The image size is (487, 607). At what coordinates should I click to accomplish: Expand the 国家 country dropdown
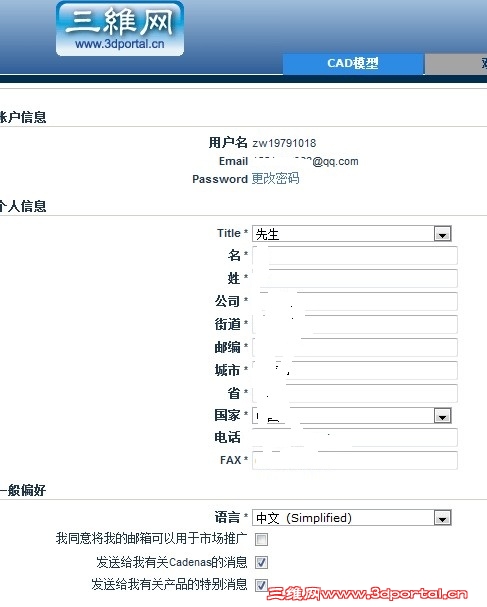pos(352,415)
